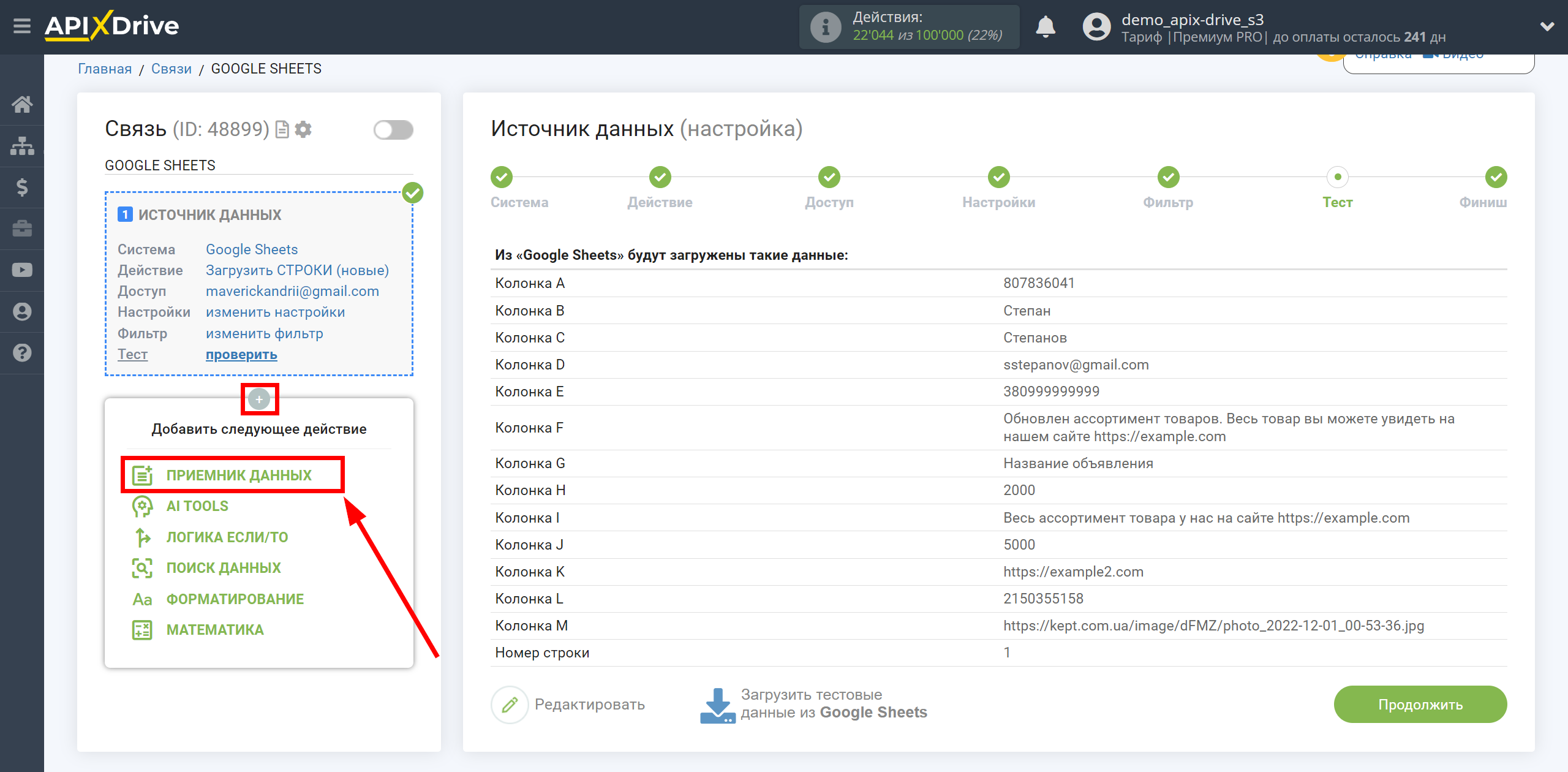
Task: Click the actions usage counter
Action: (910, 27)
